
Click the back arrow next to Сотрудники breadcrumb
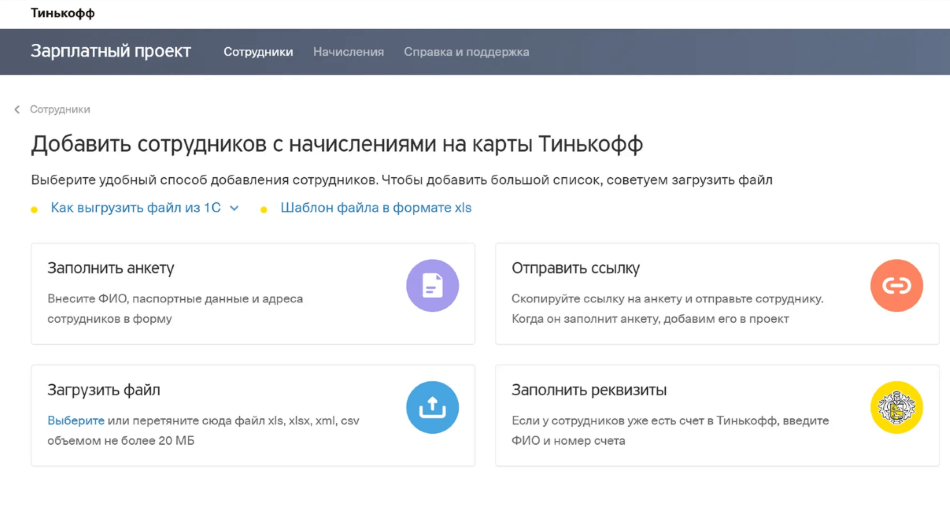(x=17, y=110)
